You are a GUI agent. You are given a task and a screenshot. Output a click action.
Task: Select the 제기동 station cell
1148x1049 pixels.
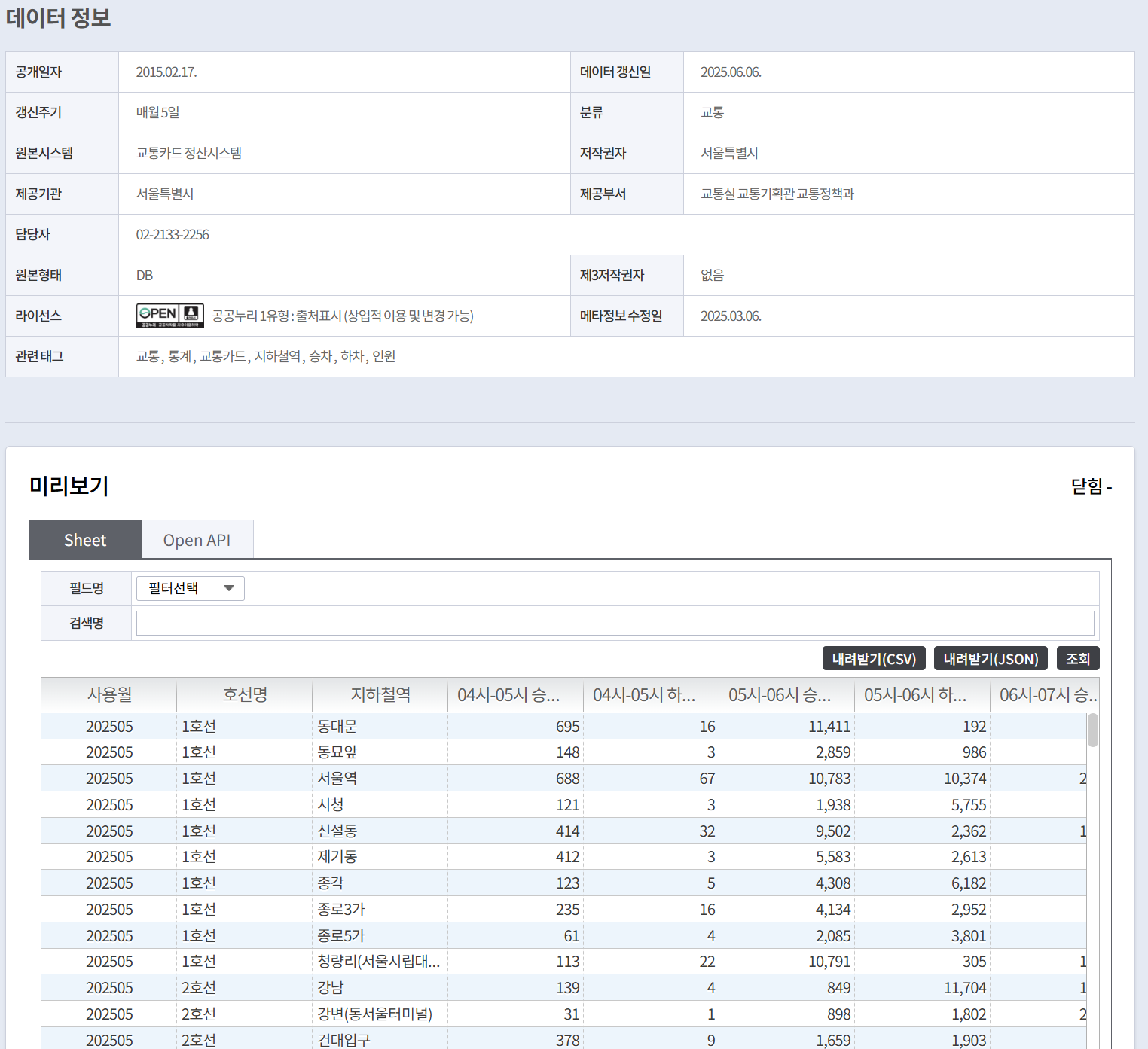click(x=380, y=857)
